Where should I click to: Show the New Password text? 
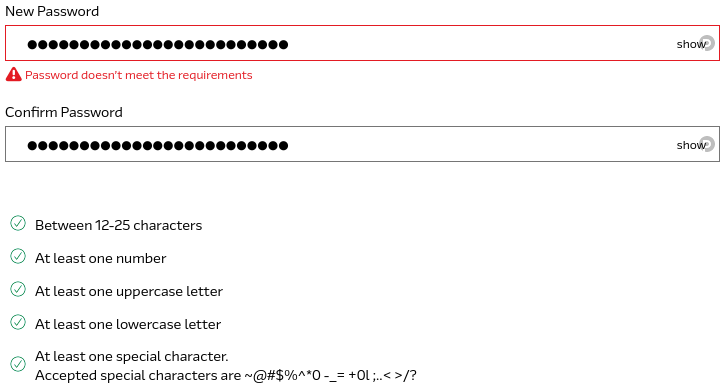pyautogui.click(x=690, y=44)
